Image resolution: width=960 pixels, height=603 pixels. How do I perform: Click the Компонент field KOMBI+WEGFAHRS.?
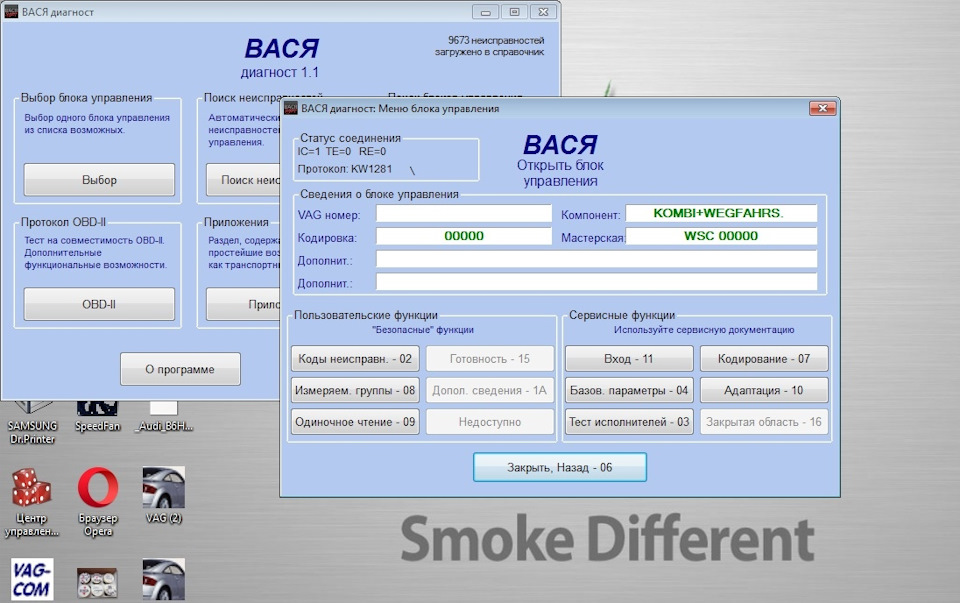(721, 213)
